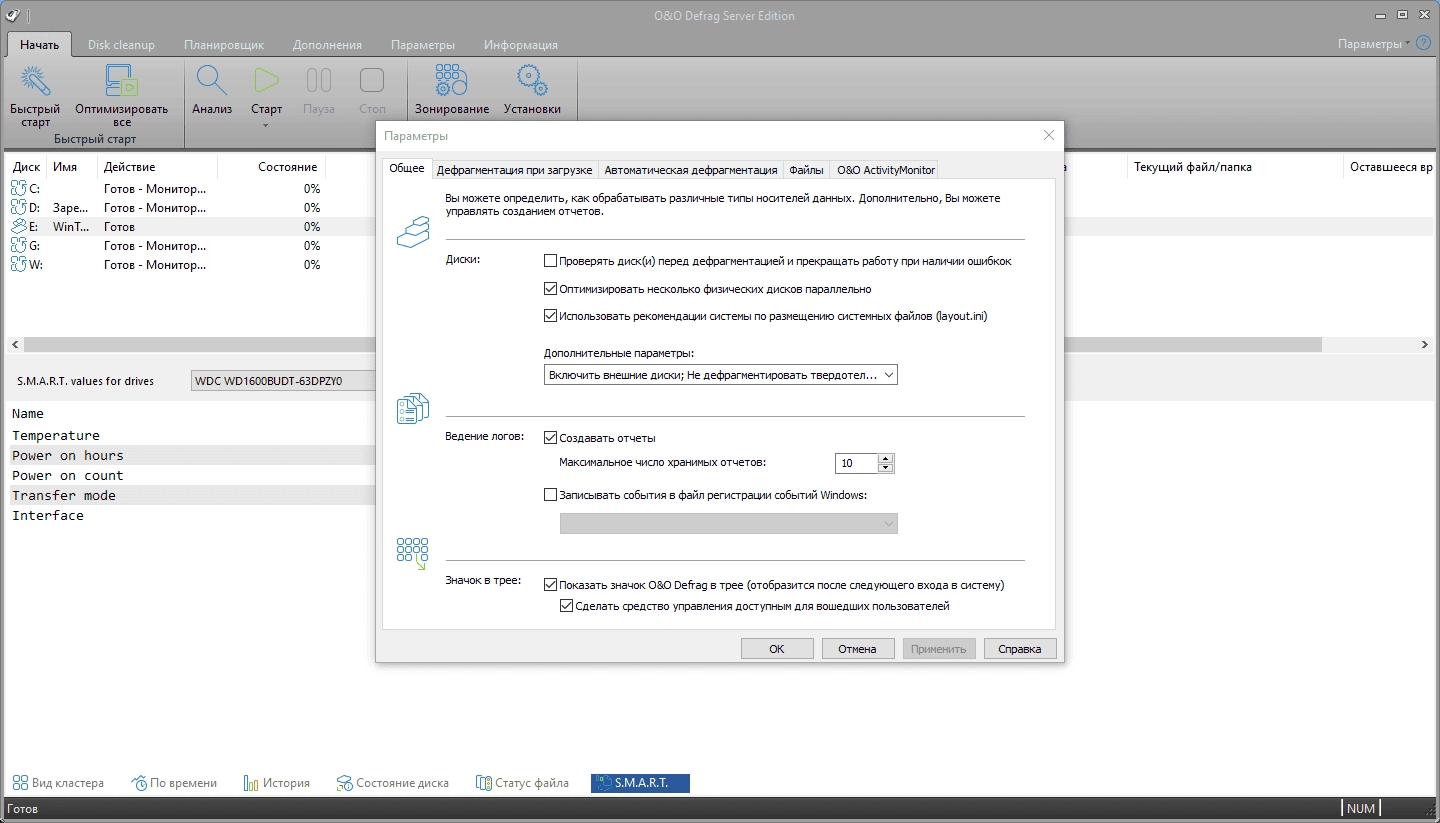Start Анализ with the magnifier icon
The image size is (1440, 823).
click(x=212, y=81)
